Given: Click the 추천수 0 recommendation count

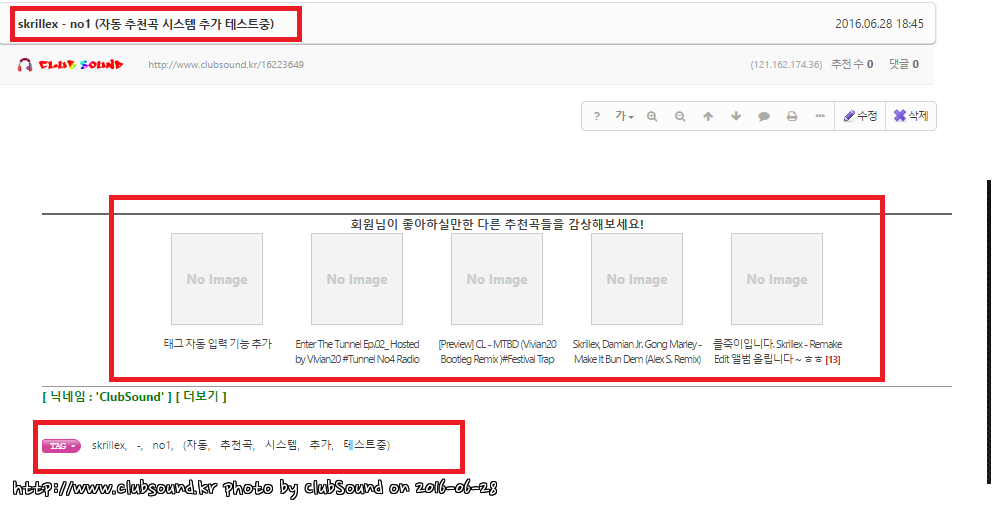Looking at the screenshot, I should 852,64.
